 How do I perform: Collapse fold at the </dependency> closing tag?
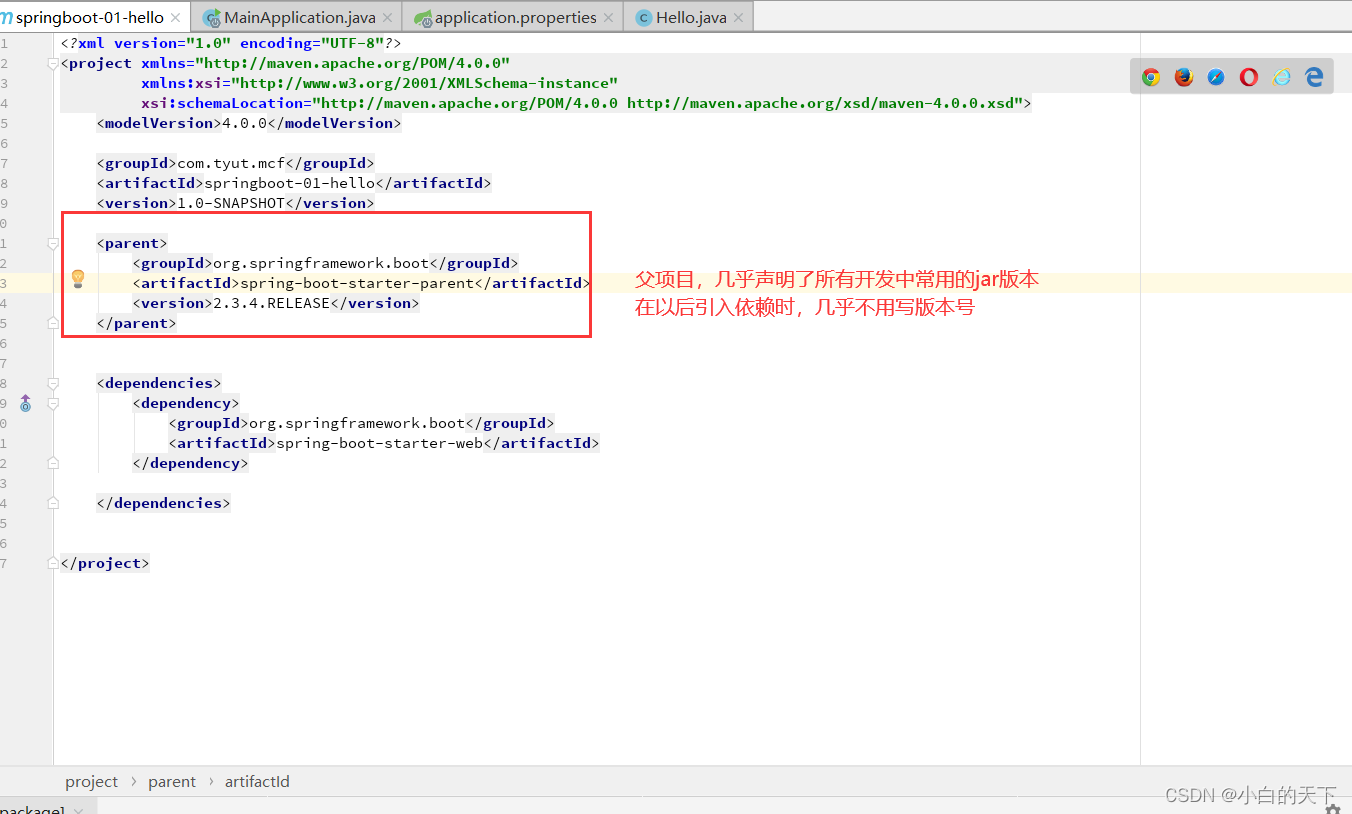coord(52,463)
